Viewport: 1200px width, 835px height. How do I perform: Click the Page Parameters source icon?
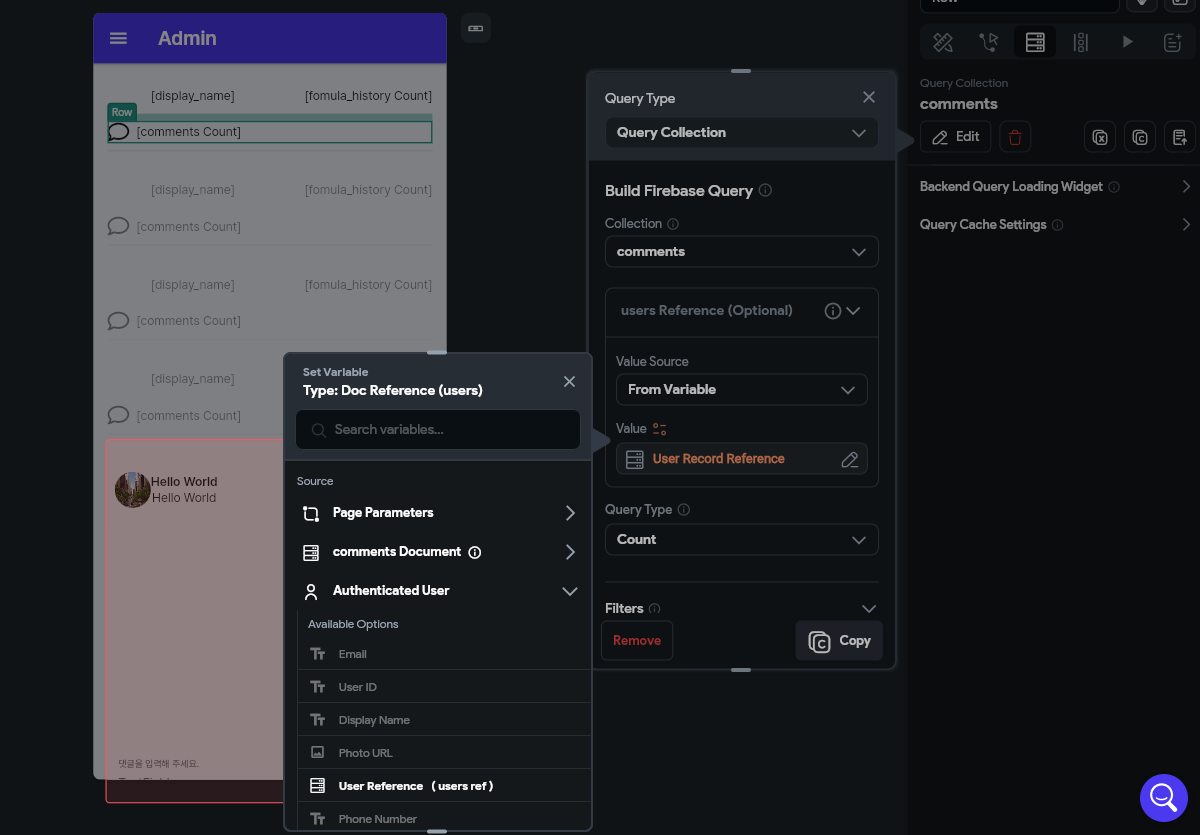[x=311, y=513]
